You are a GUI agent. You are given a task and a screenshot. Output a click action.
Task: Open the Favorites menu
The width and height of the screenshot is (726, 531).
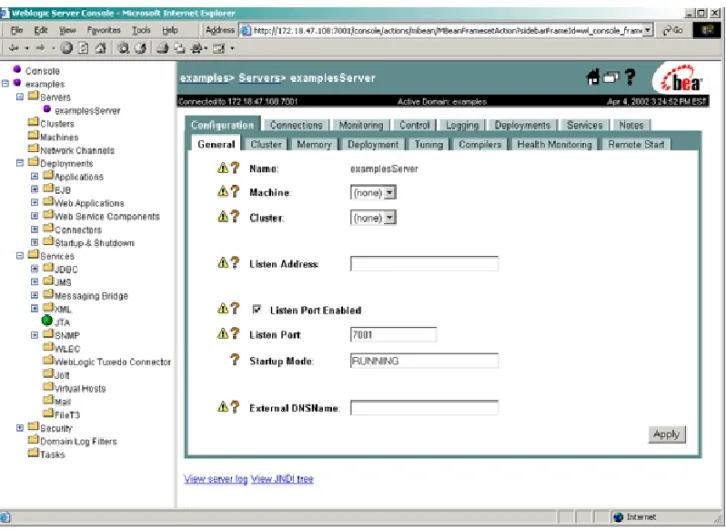pos(104,30)
